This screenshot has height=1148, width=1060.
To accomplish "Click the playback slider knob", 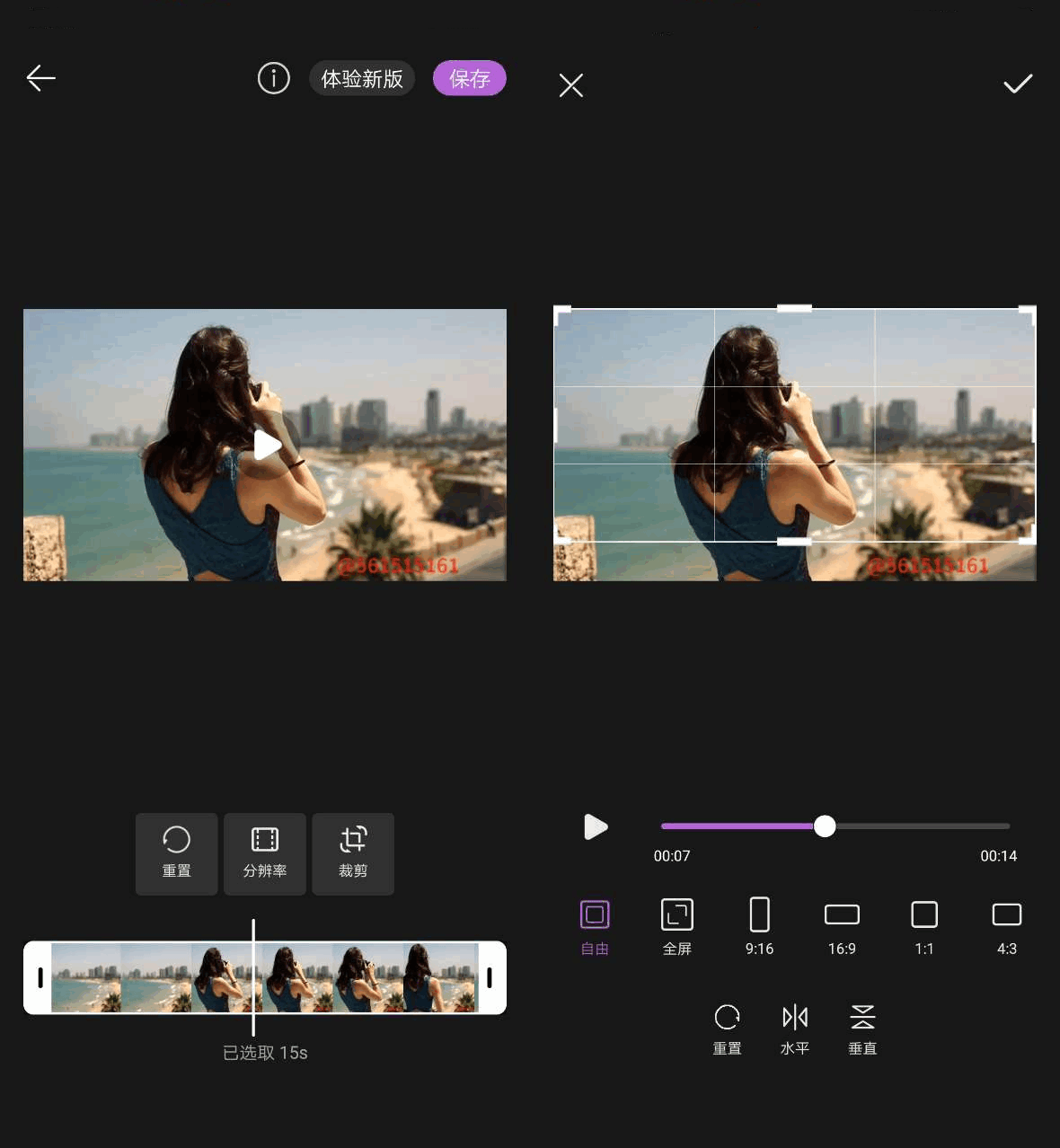I will click(x=825, y=826).
